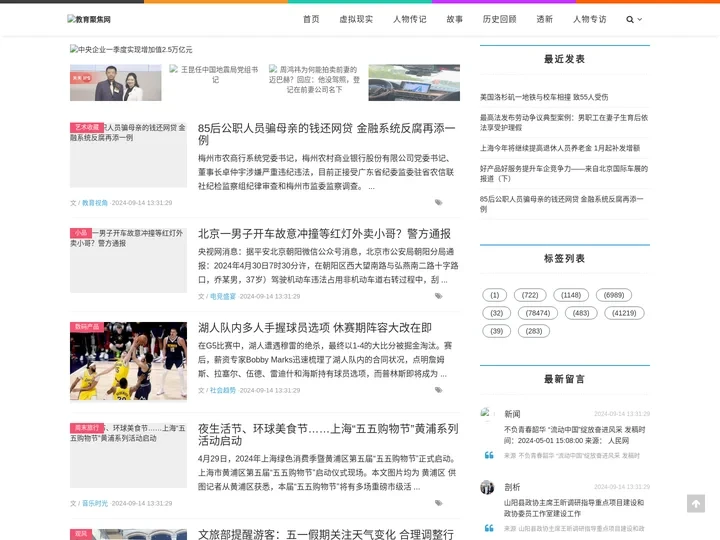Open the 中央企业一季度 banner image
Image resolution: width=720 pixels, height=540 pixels.
(131, 50)
